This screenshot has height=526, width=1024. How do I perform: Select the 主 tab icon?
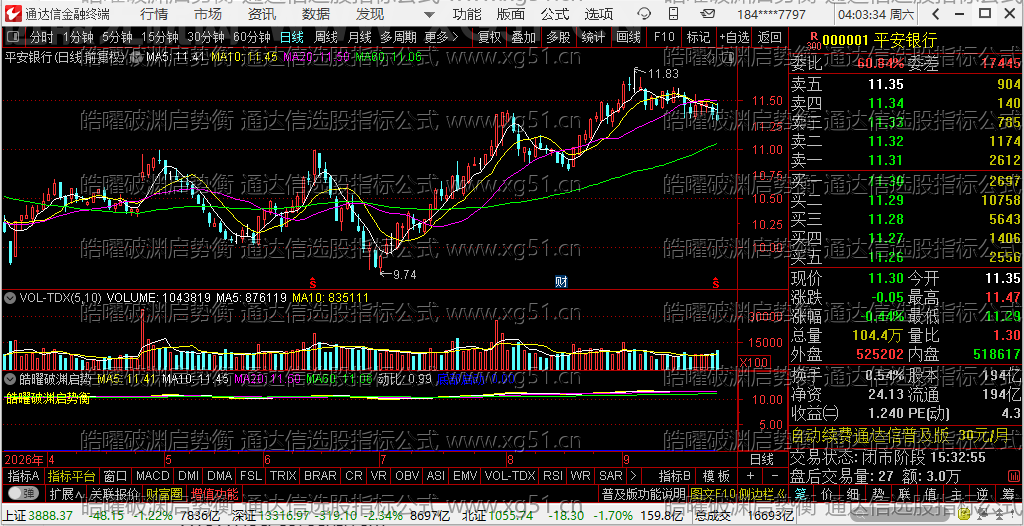(x=956, y=493)
